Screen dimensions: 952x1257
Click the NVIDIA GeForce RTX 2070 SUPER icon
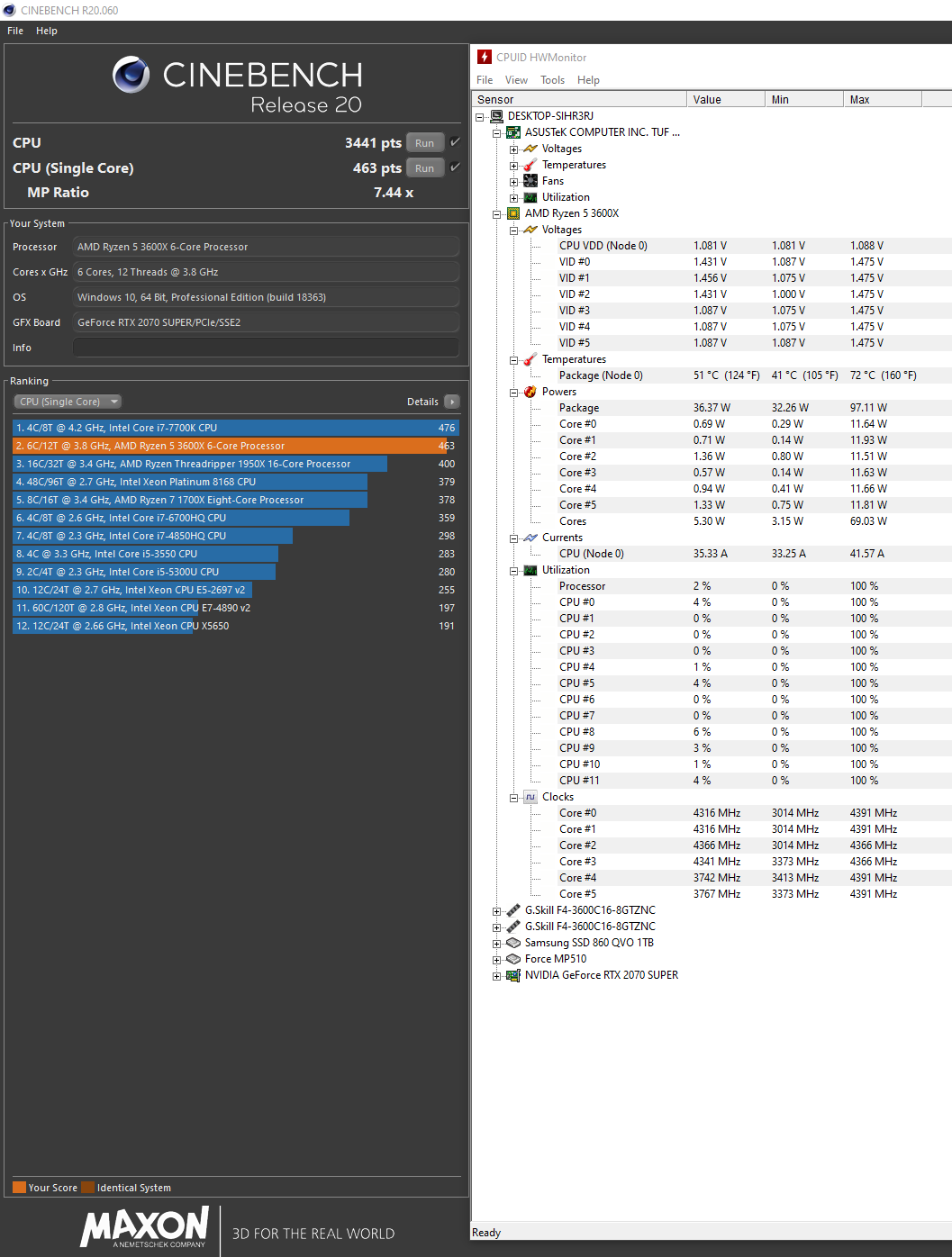[513, 975]
